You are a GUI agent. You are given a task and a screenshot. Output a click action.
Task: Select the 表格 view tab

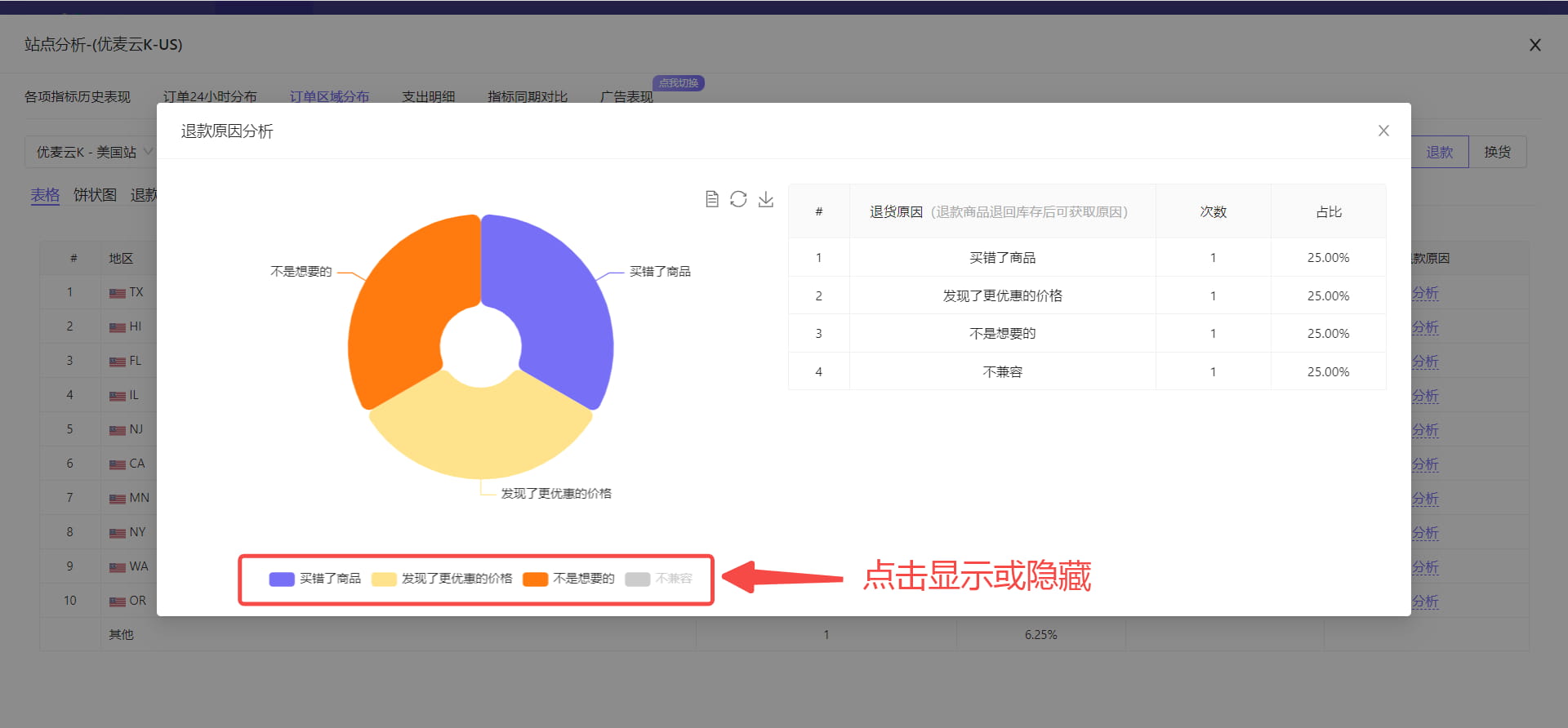pos(45,195)
